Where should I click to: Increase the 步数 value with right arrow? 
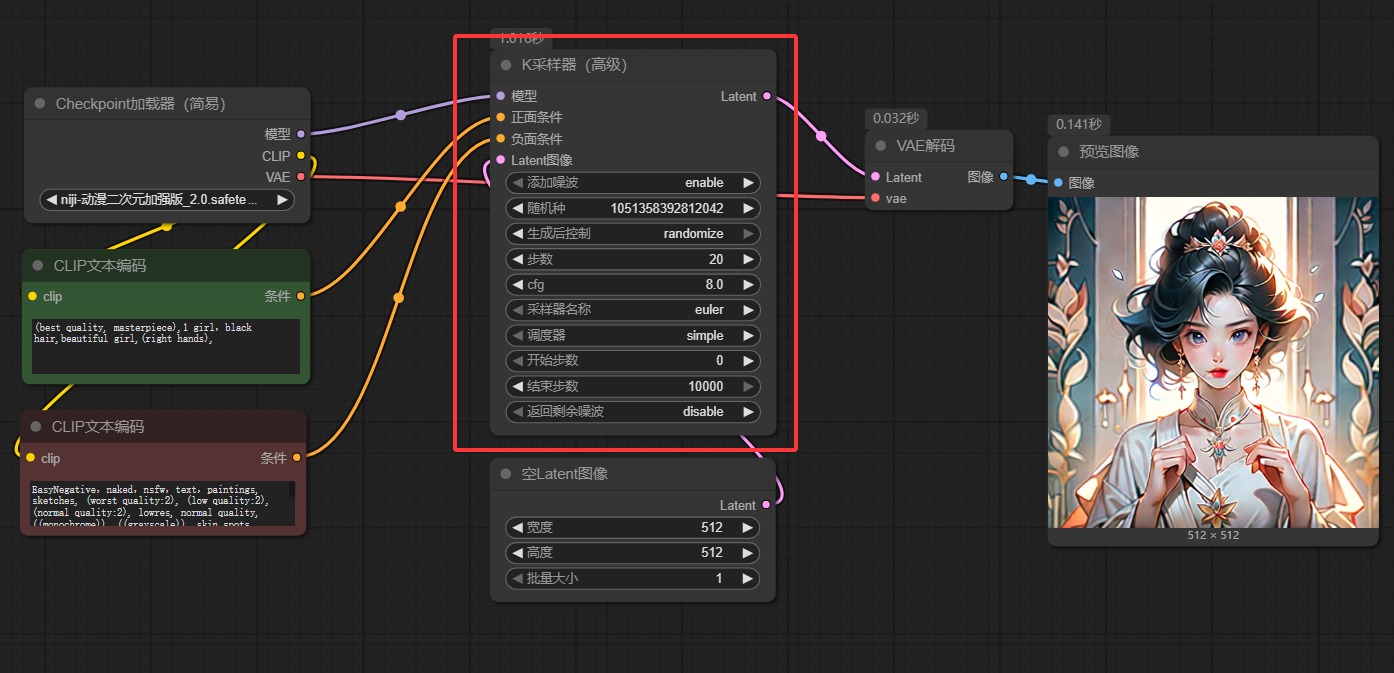pos(747,259)
